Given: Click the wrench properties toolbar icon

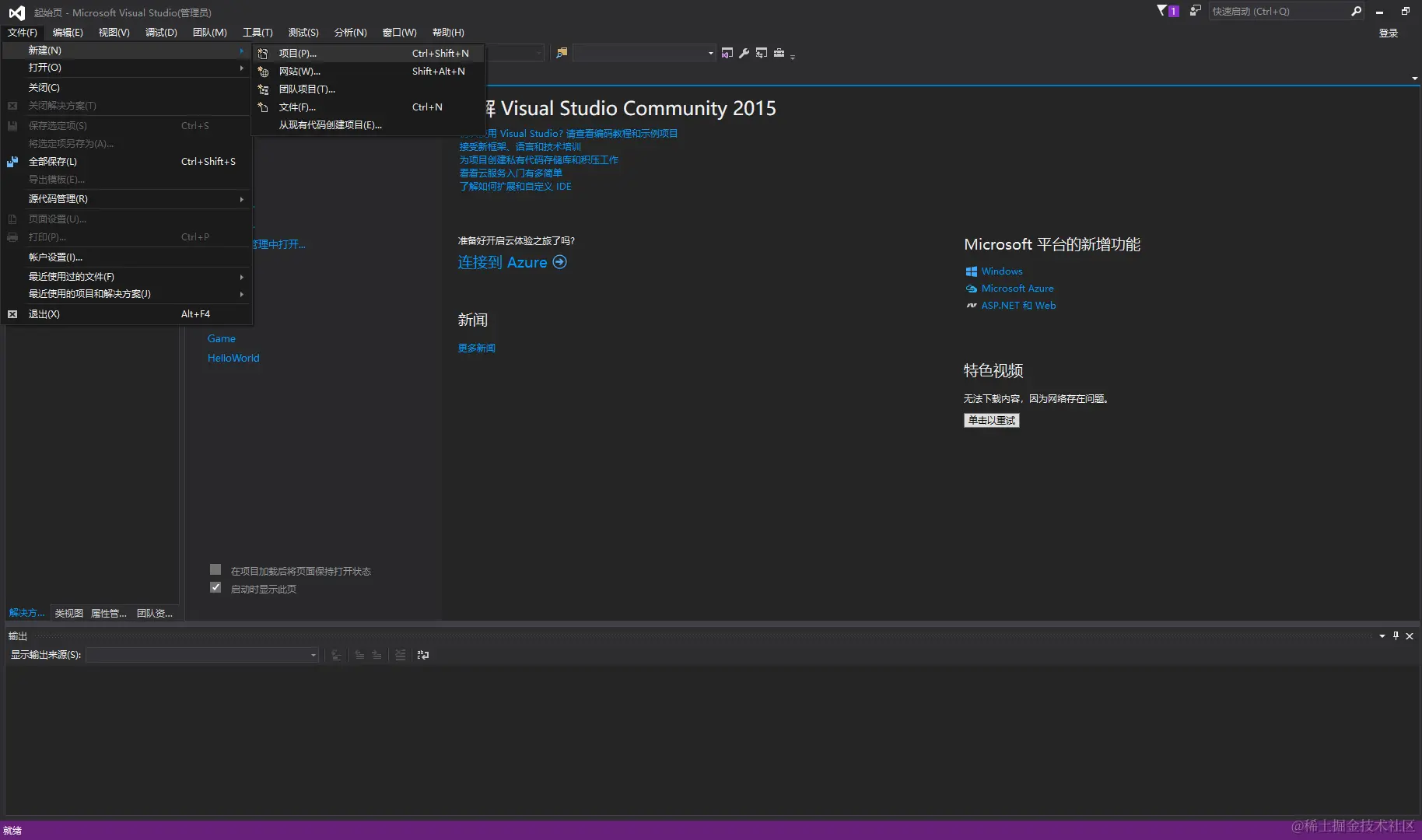Looking at the screenshot, I should pyautogui.click(x=744, y=53).
